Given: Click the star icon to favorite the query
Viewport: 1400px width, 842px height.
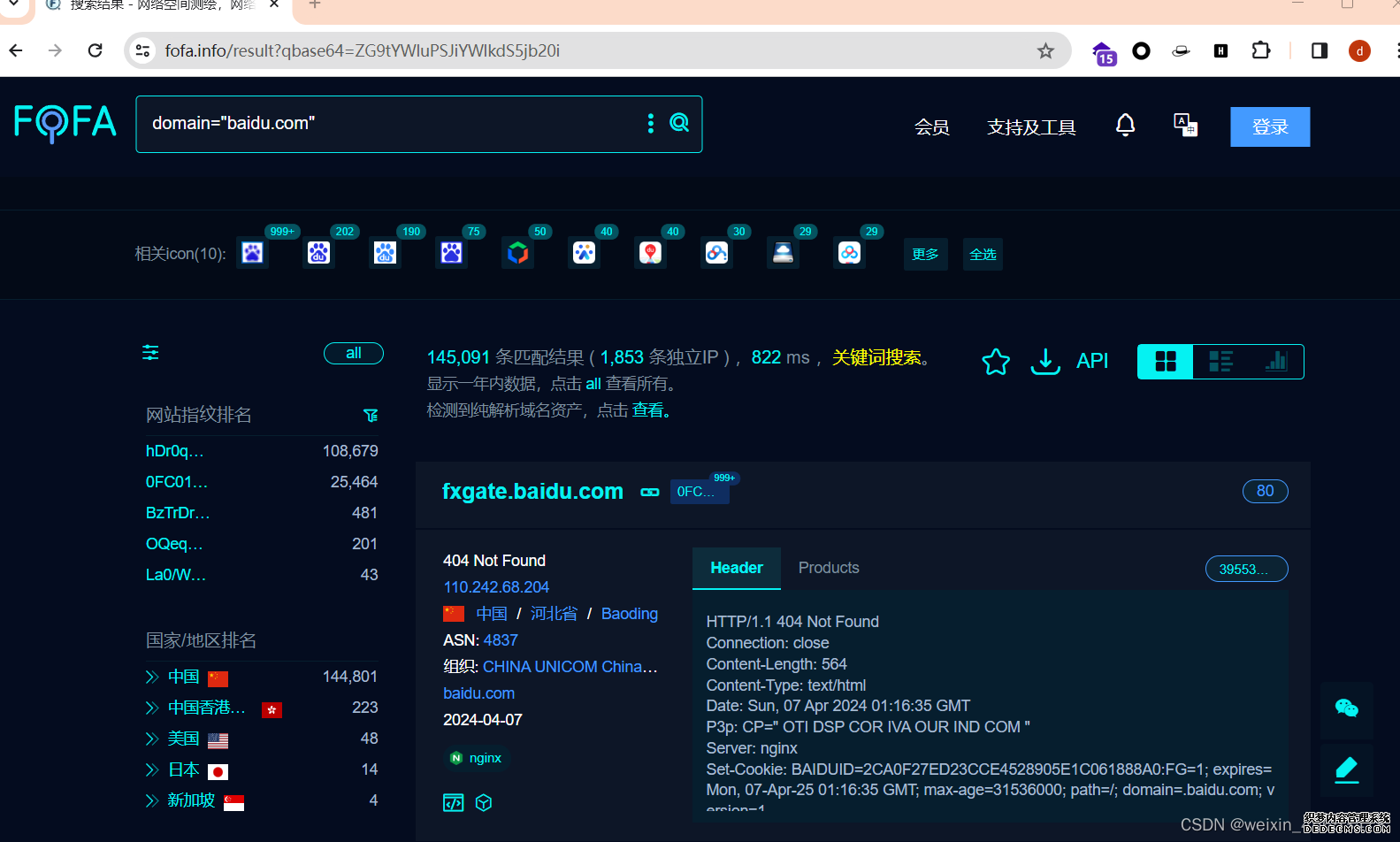Looking at the screenshot, I should pos(996,361).
